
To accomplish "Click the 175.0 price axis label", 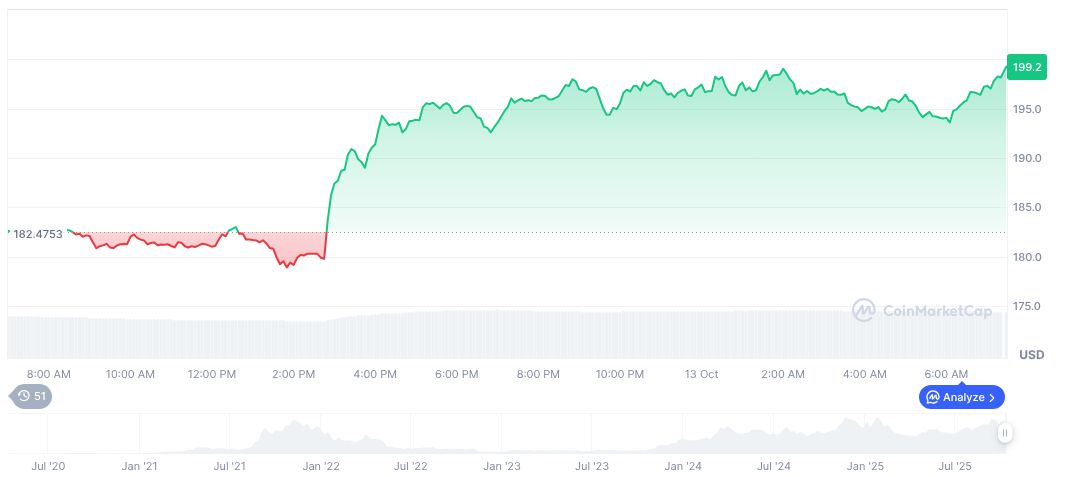I will point(1025,306).
